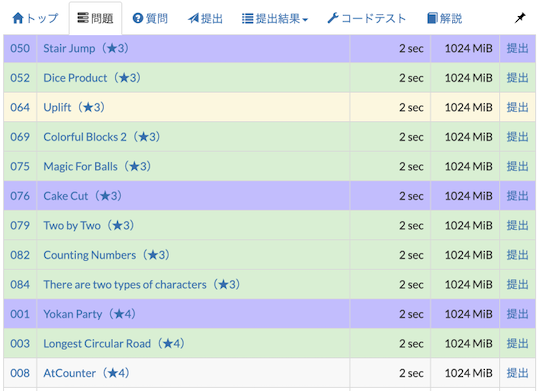Click 提出 in the Longest Circular Road row

(x=517, y=344)
